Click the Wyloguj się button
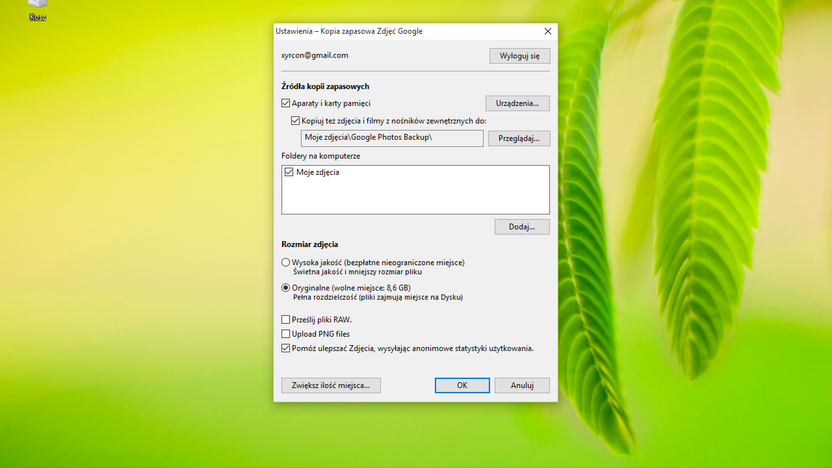 pyautogui.click(x=519, y=56)
